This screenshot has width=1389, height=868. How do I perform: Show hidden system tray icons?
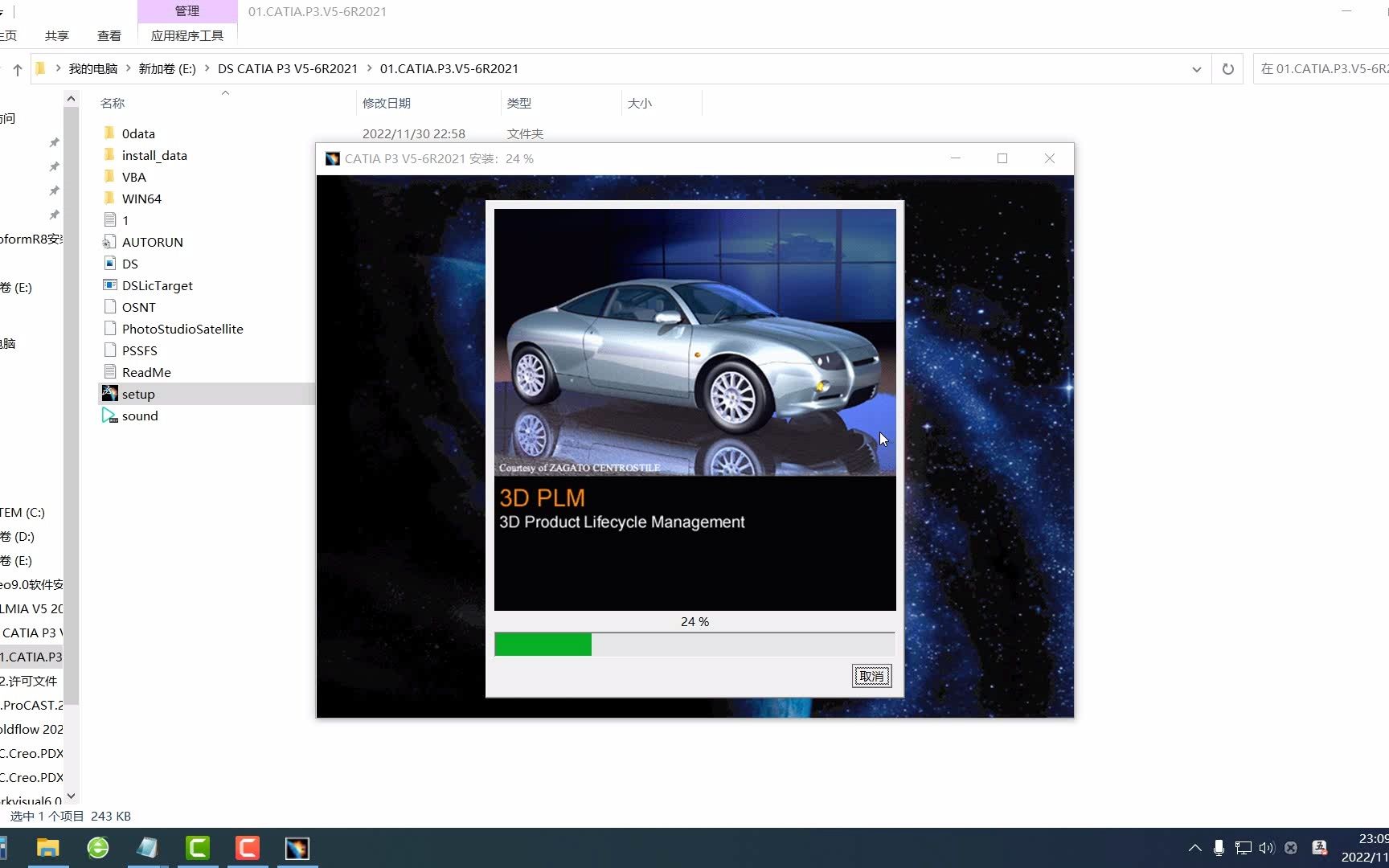pyautogui.click(x=1195, y=848)
